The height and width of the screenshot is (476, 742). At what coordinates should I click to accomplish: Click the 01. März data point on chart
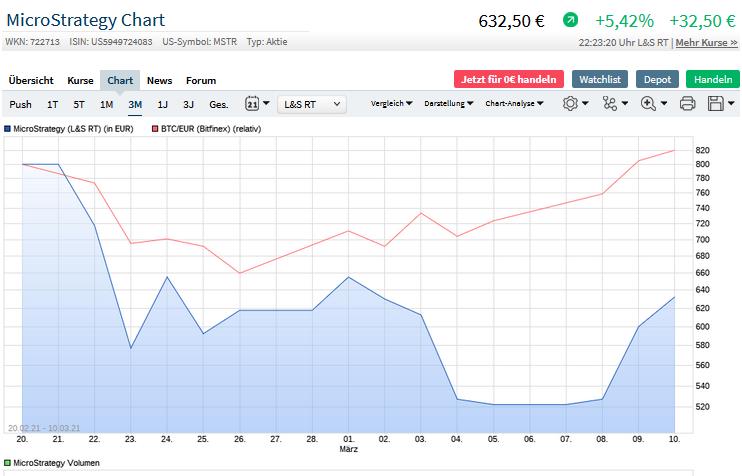coord(348,277)
